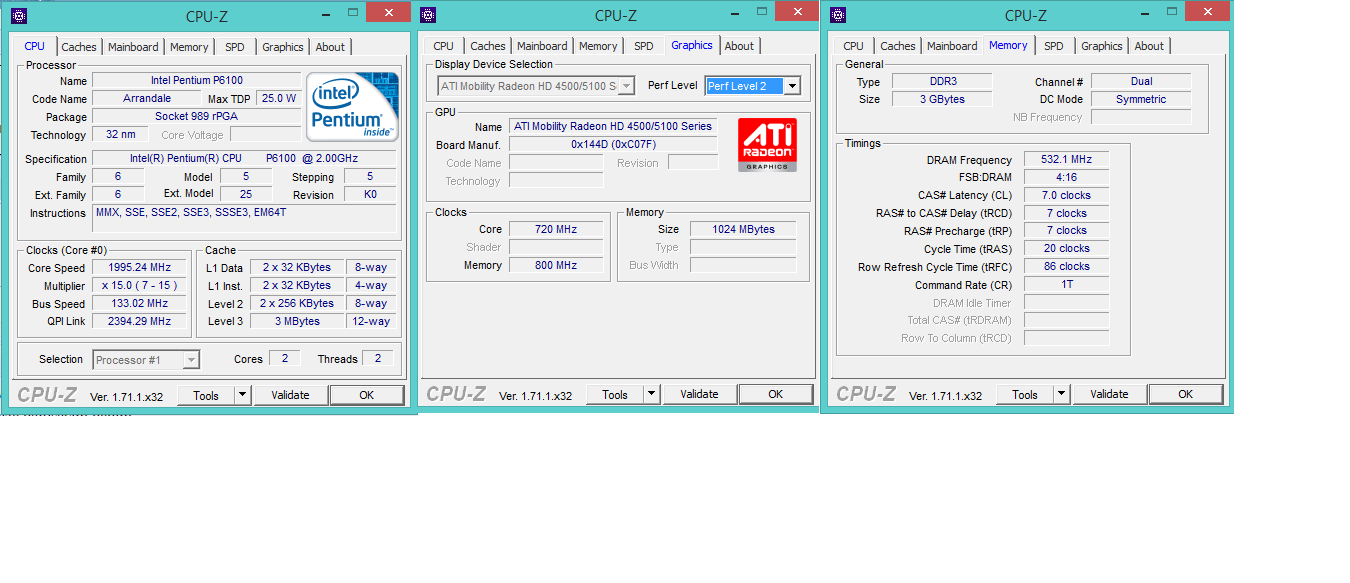This screenshot has width=1350, height=583.
Task: Click the instructions field MMX, SSE, SSE2
Action: (245, 219)
